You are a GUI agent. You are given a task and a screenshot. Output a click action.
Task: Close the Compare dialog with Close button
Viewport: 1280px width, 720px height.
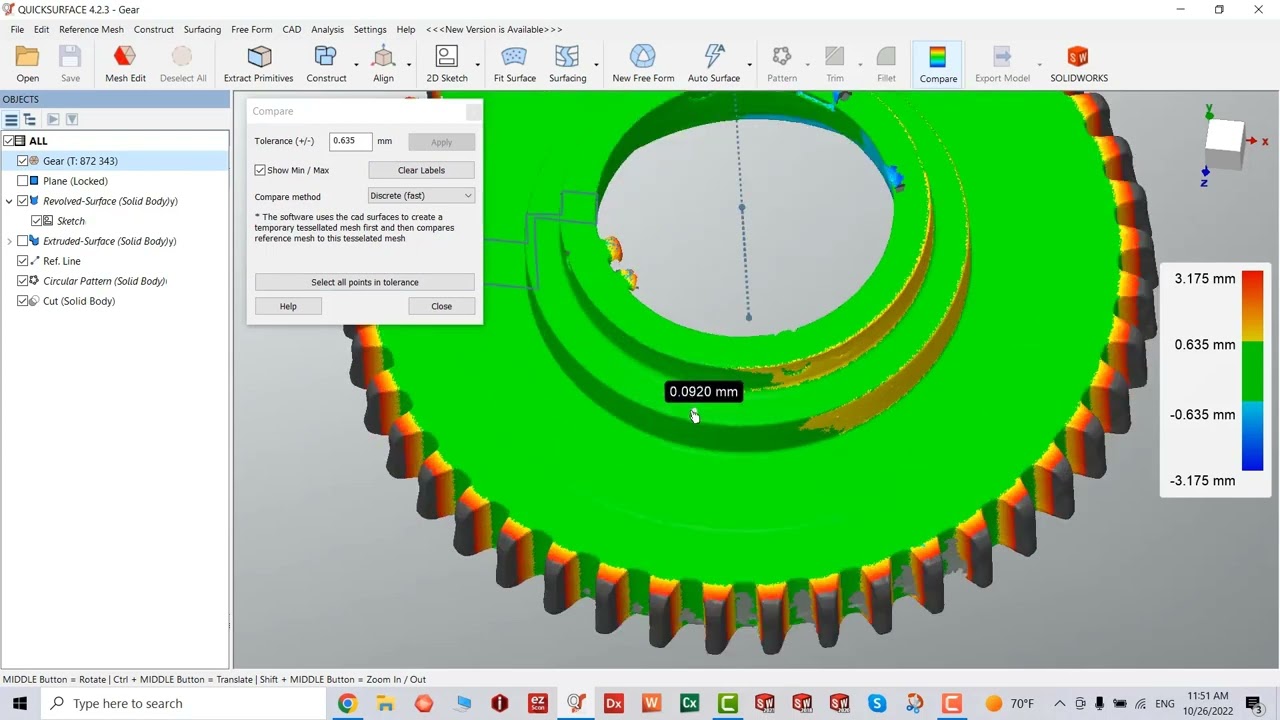click(x=441, y=306)
